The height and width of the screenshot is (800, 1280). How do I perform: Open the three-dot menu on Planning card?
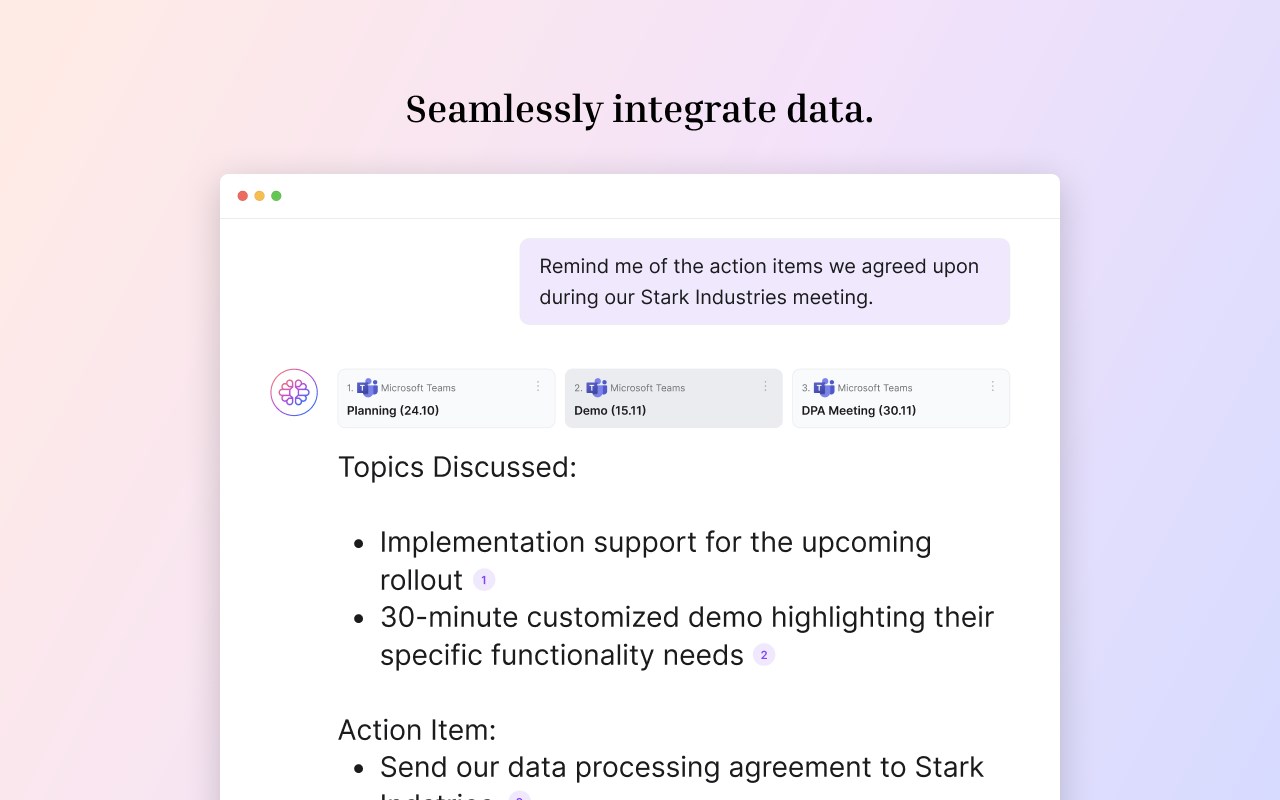click(538, 386)
